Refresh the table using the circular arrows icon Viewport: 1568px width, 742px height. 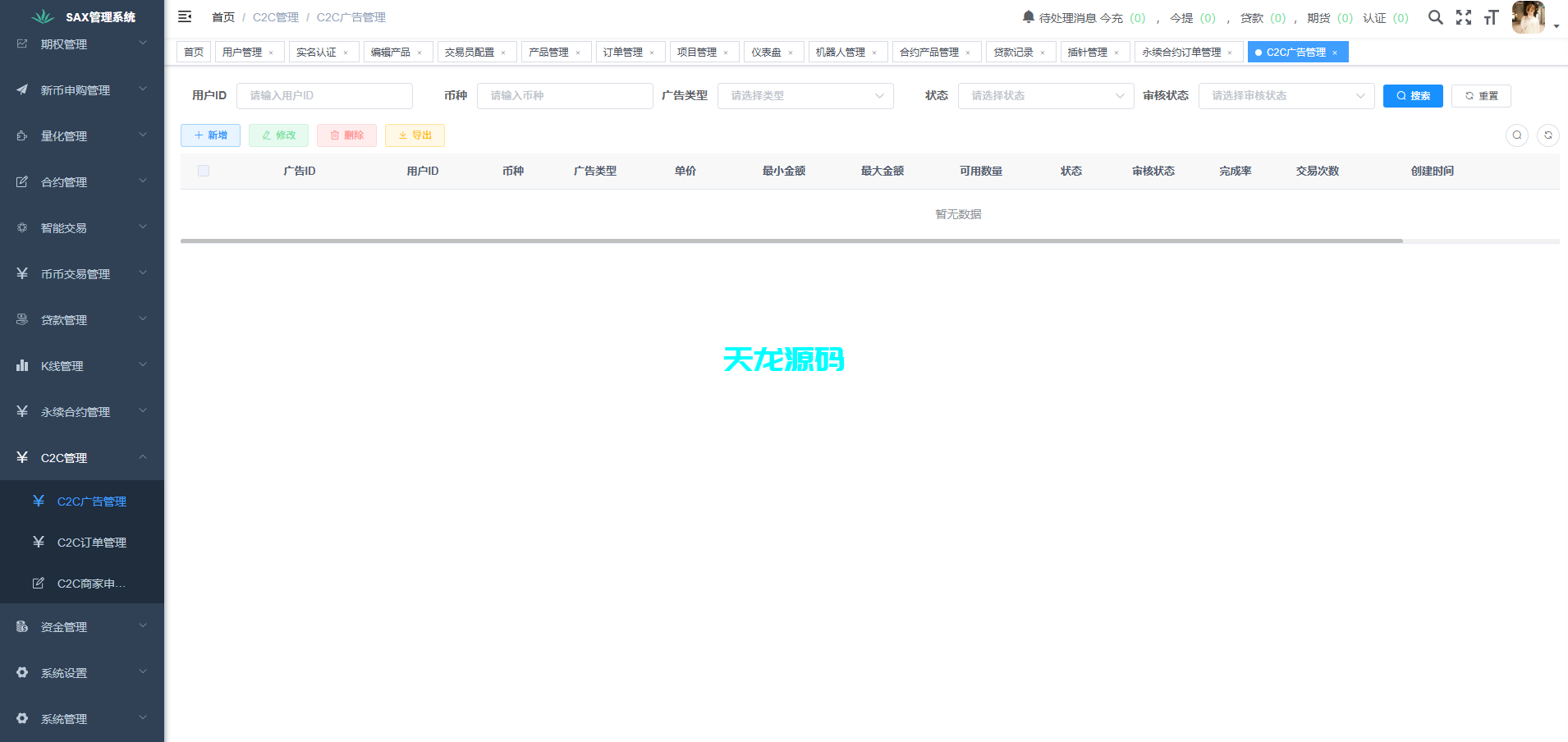pos(1548,135)
